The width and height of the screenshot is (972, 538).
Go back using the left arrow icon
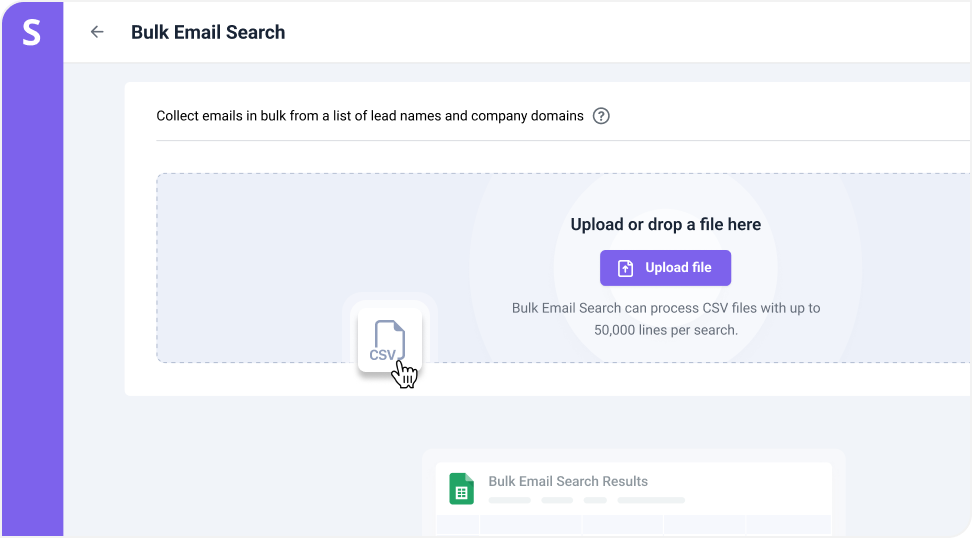(97, 32)
